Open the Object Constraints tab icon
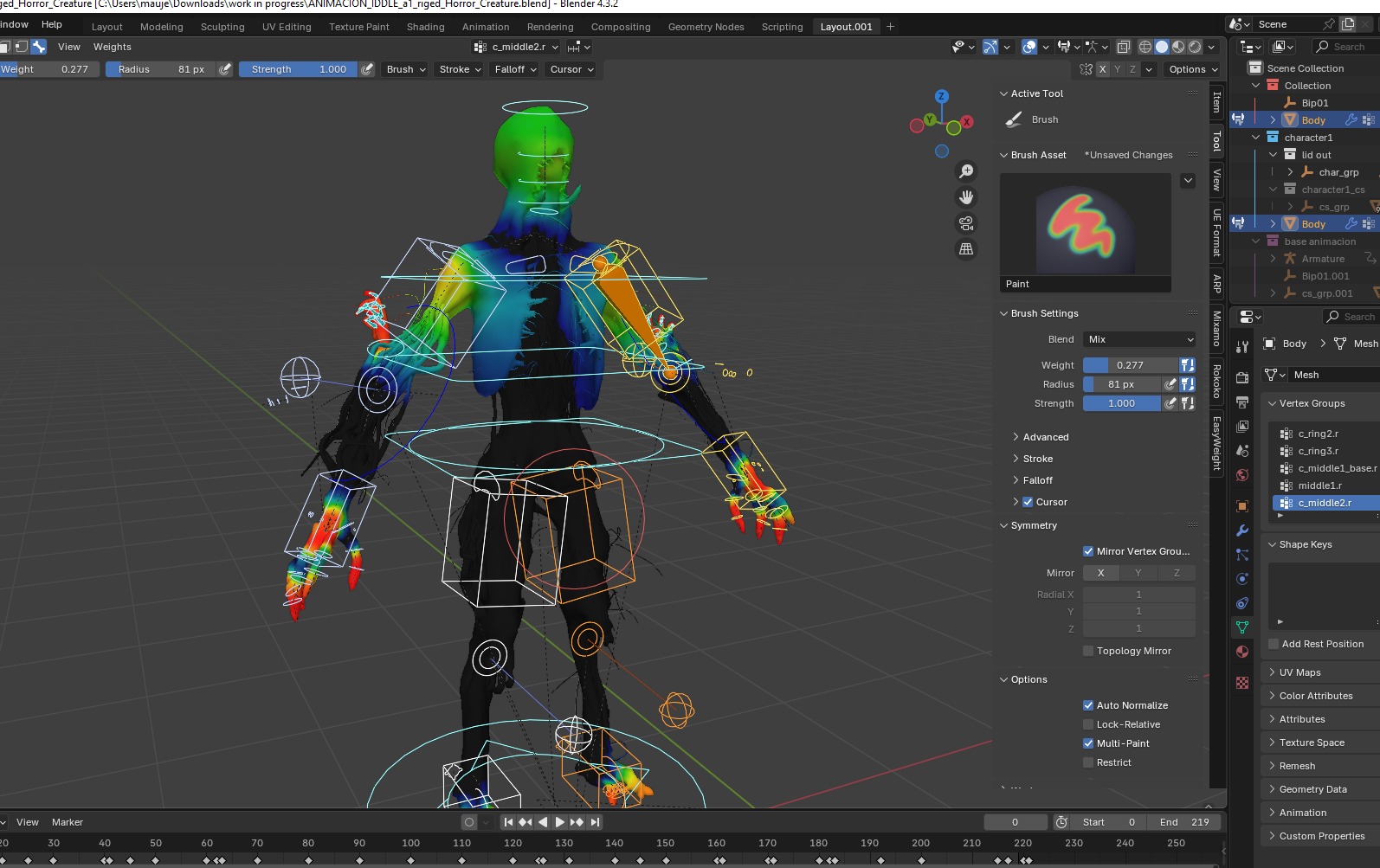 point(1242,602)
